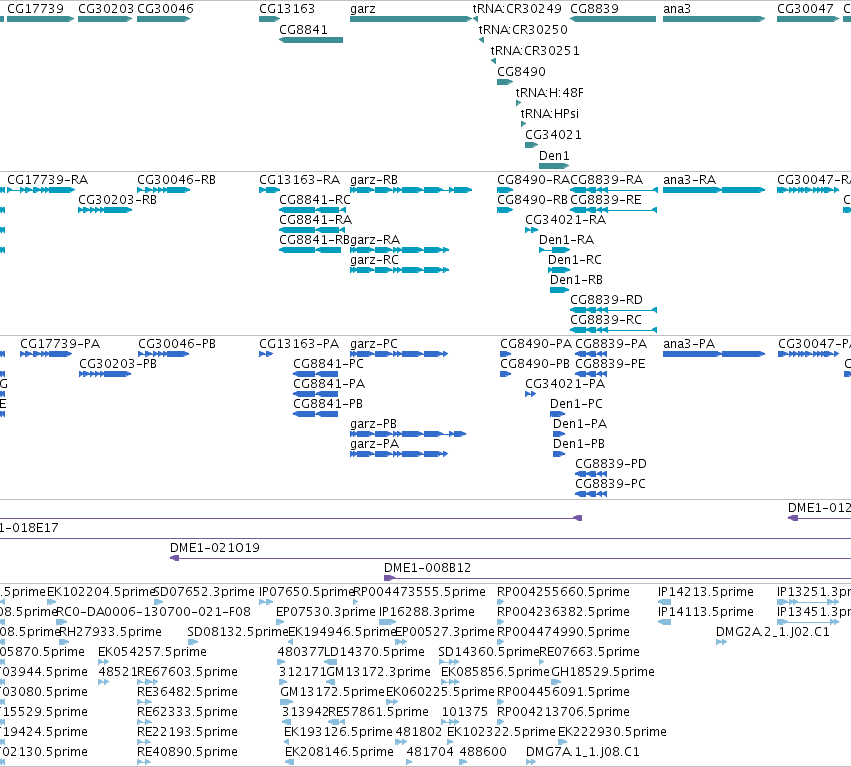Click the CG17739-PA protein label
This screenshot has width=851, height=767.
tap(60, 344)
